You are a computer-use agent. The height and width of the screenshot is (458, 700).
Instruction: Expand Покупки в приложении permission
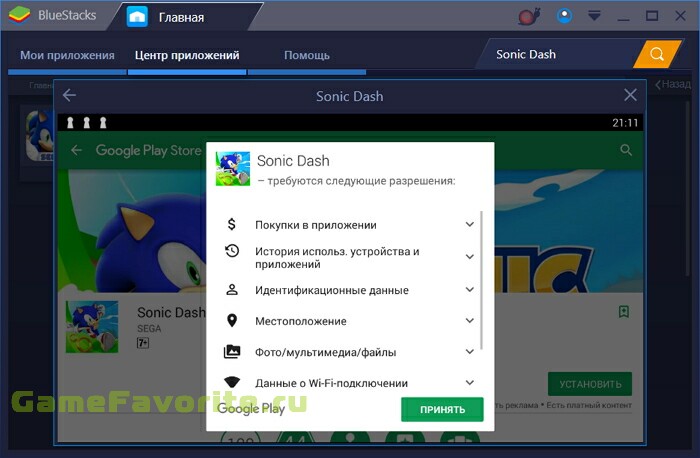pos(470,225)
